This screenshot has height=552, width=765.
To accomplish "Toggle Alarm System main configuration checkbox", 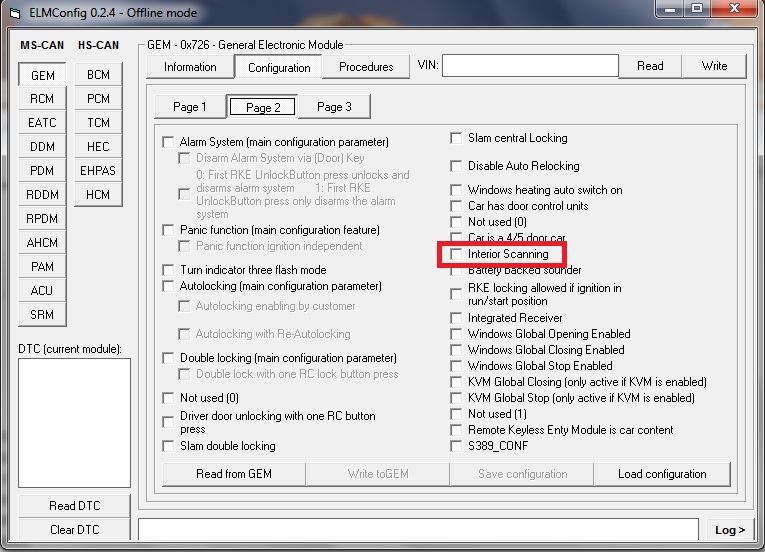I will [x=168, y=142].
